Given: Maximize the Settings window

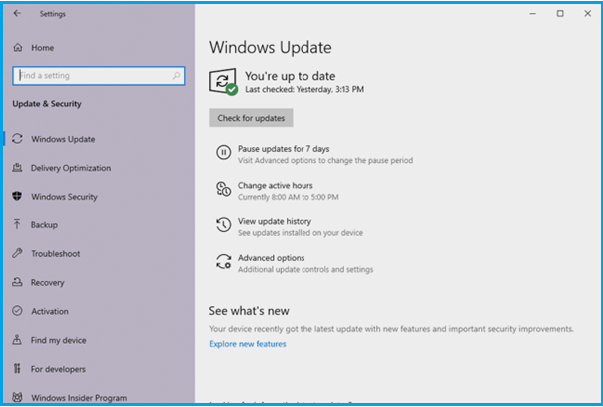Looking at the screenshot, I should (x=560, y=13).
